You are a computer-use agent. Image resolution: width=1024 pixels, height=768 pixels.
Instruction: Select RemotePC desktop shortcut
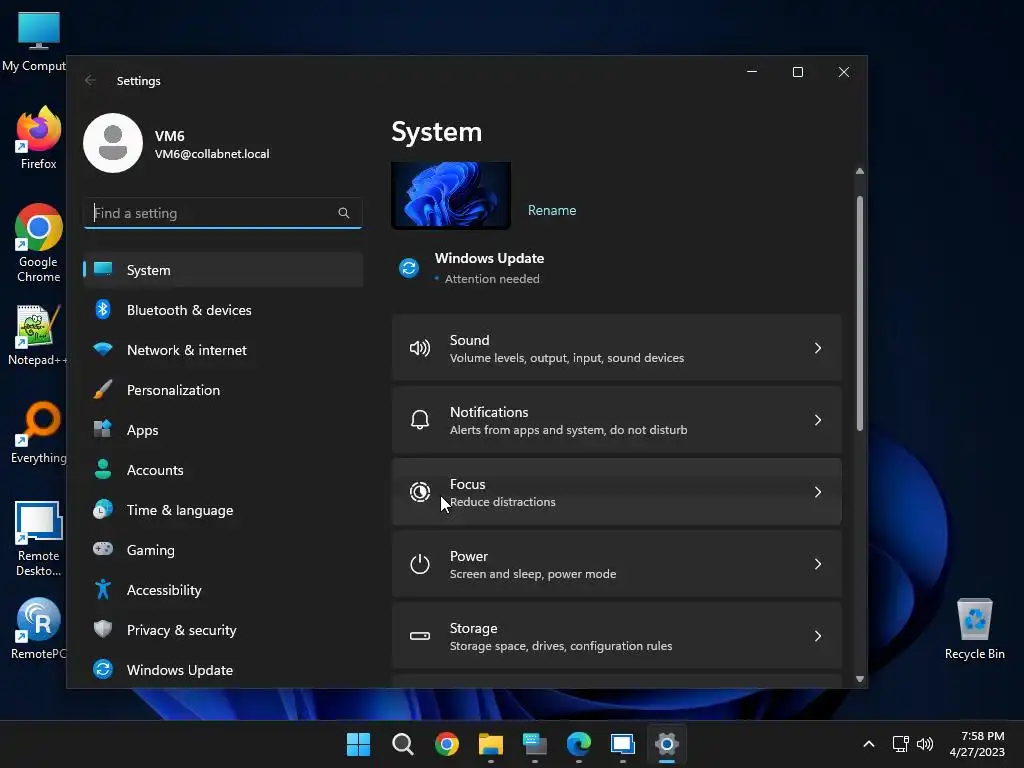click(x=38, y=629)
